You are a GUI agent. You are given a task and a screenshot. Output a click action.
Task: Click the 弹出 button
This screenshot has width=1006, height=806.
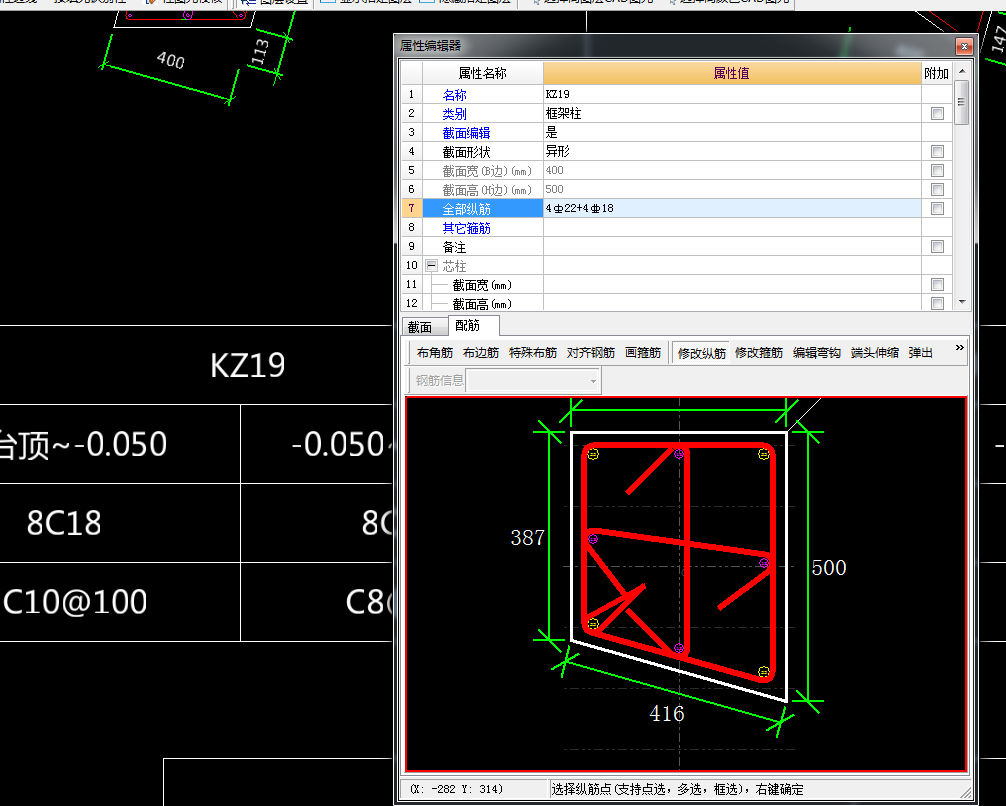920,352
